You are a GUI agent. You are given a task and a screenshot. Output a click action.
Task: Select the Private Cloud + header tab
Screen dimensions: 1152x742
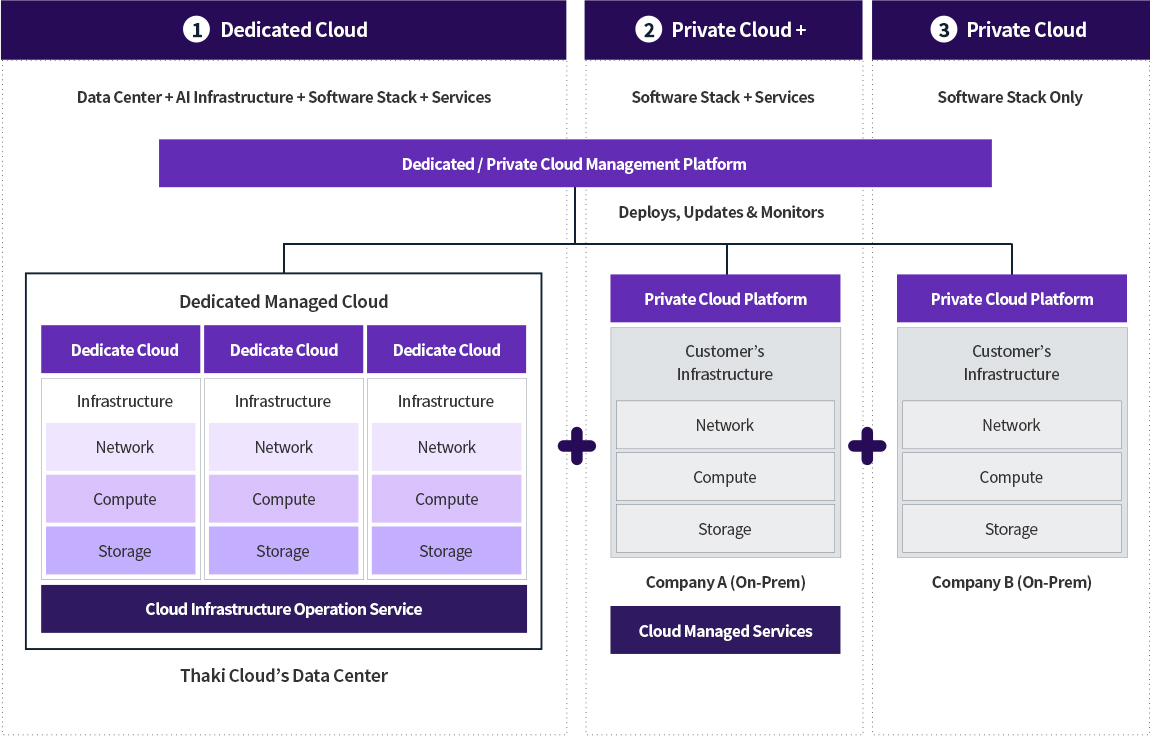pyautogui.click(x=723, y=30)
